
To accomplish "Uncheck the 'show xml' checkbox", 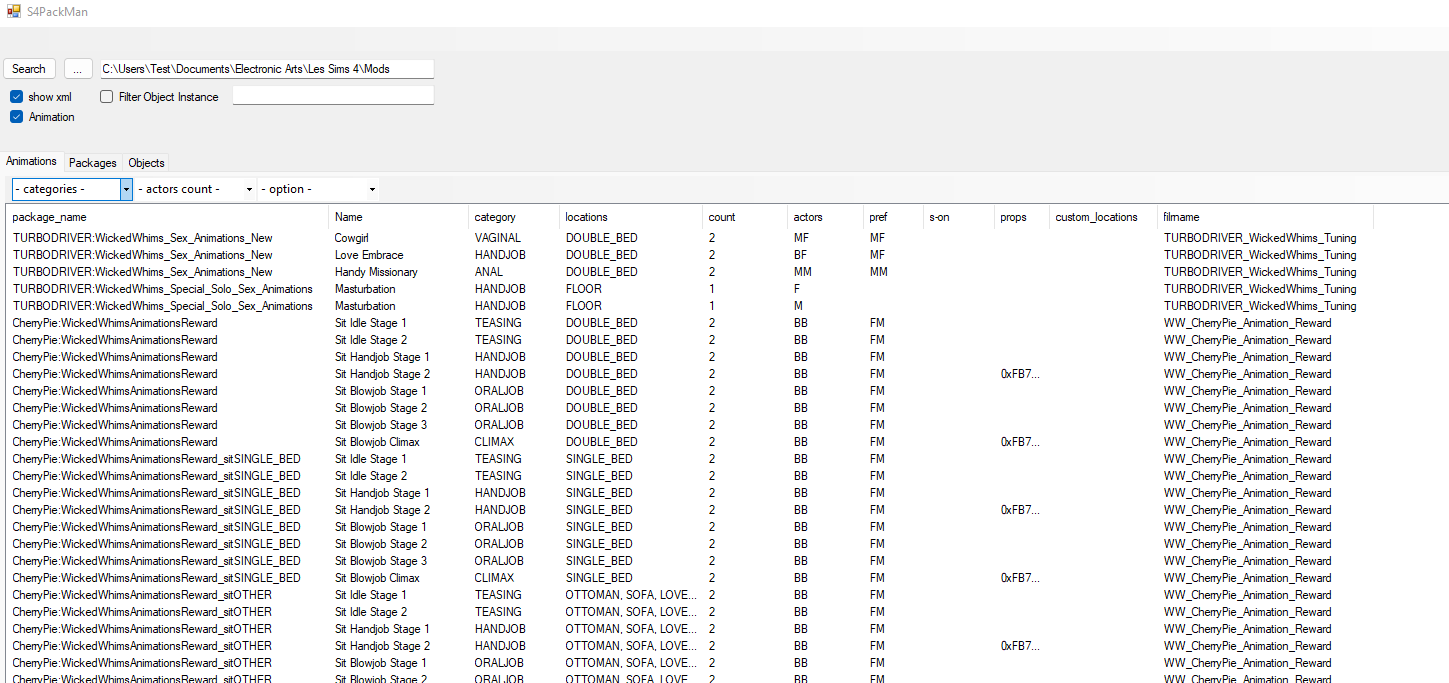I will coord(17,97).
